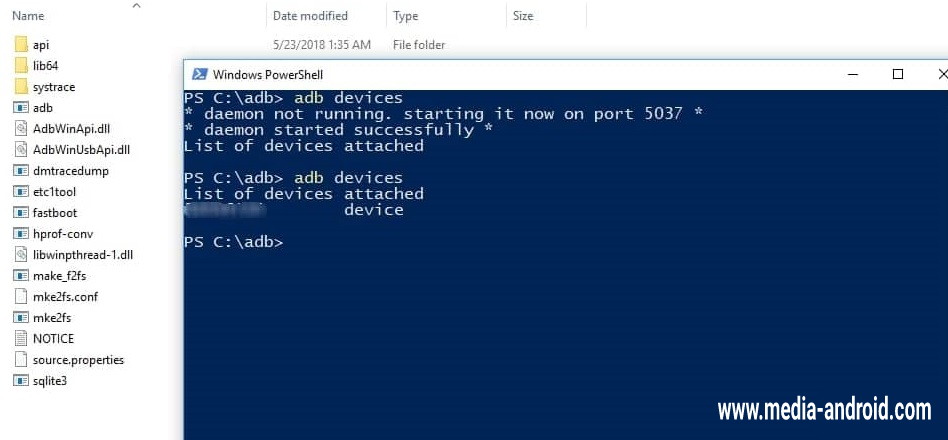Click the AdbWinApi.dll file icon
This screenshot has height=440, width=948.
(21, 129)
